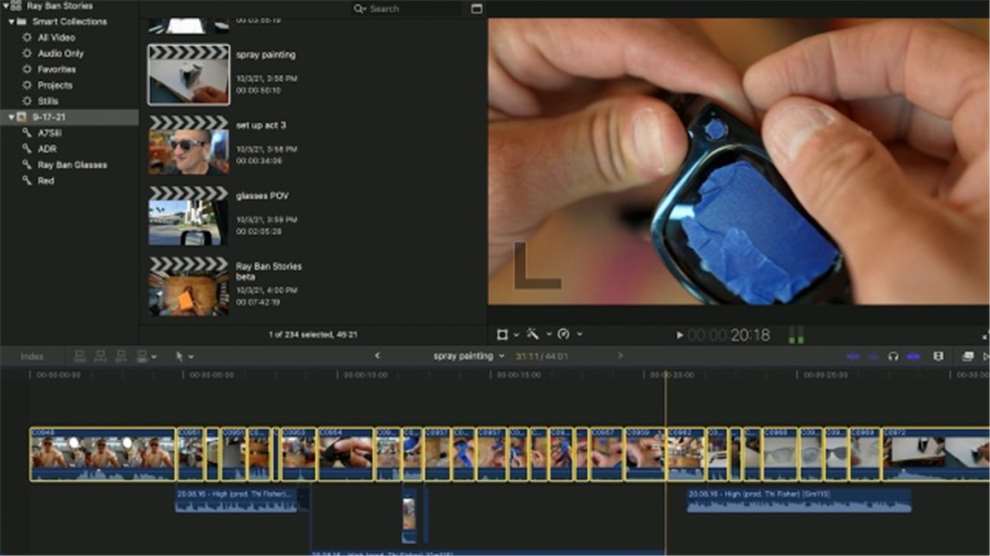Insert selected clip into the timeline
Screen dimensions: 990x556
point(100,357)
